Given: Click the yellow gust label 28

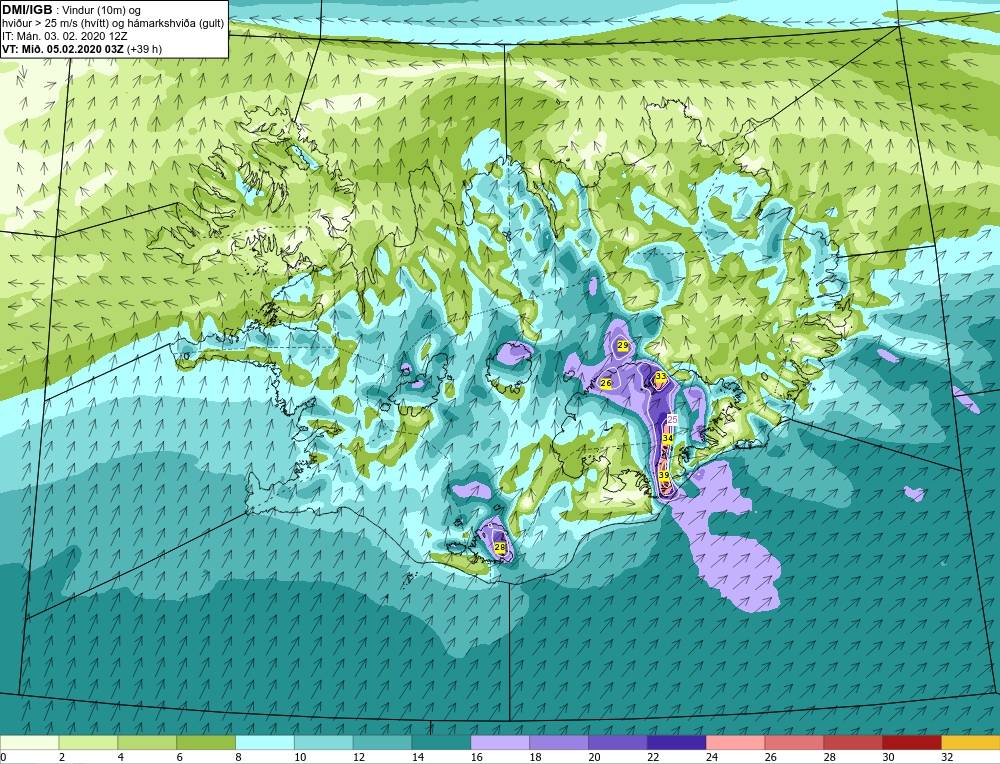Looking at the screenshot, I should (500, 547).
